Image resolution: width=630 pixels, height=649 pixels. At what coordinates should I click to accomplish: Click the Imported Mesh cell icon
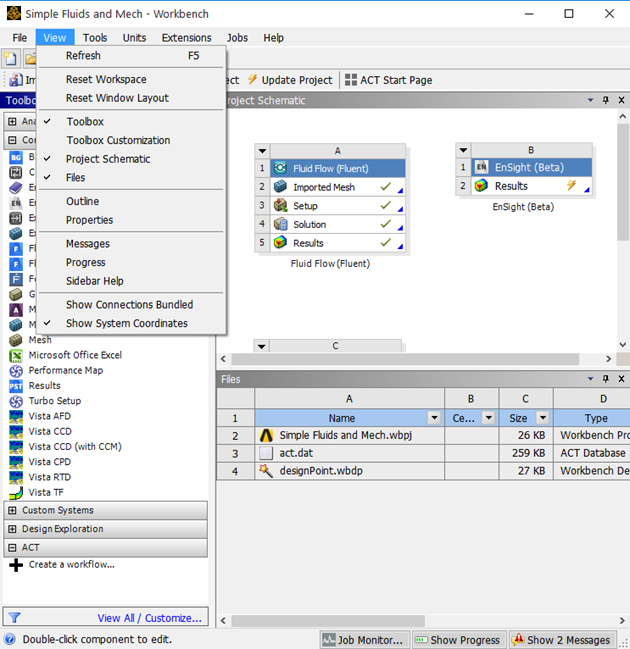[280, 187]
